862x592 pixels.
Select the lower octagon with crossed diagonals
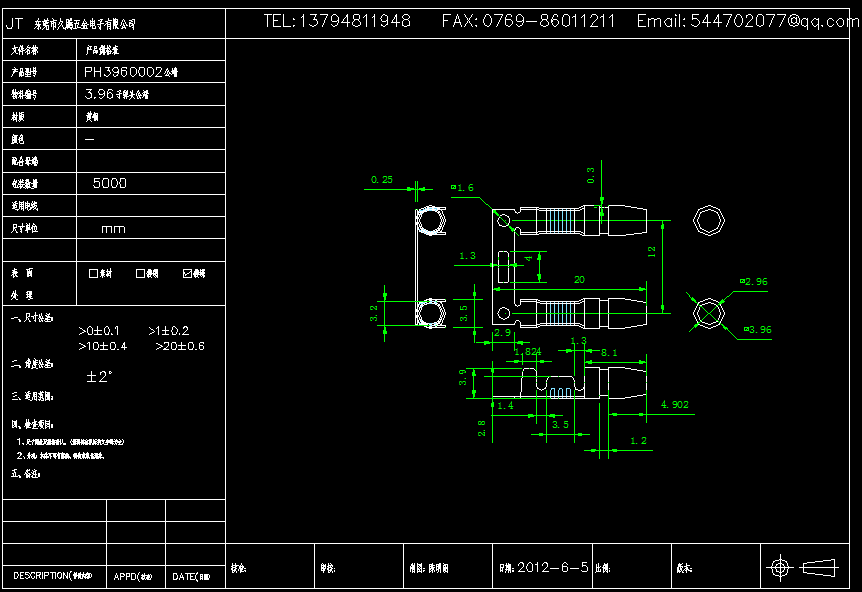[x=708, y=313]
